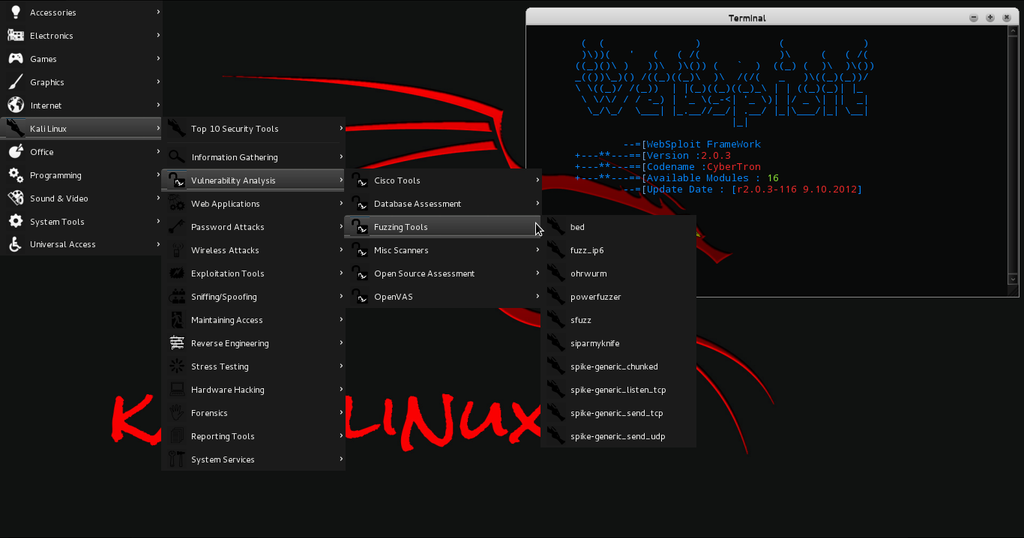
Task: Click the Web Applications icon
Action: click(176, 204)
